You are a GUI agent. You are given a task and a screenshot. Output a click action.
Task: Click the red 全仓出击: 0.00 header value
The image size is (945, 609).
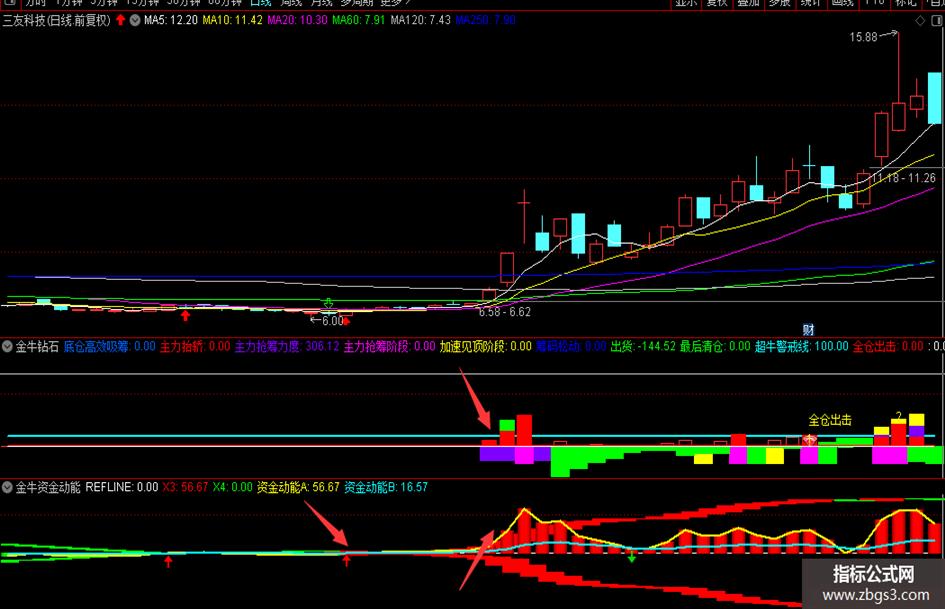point(888,346)
